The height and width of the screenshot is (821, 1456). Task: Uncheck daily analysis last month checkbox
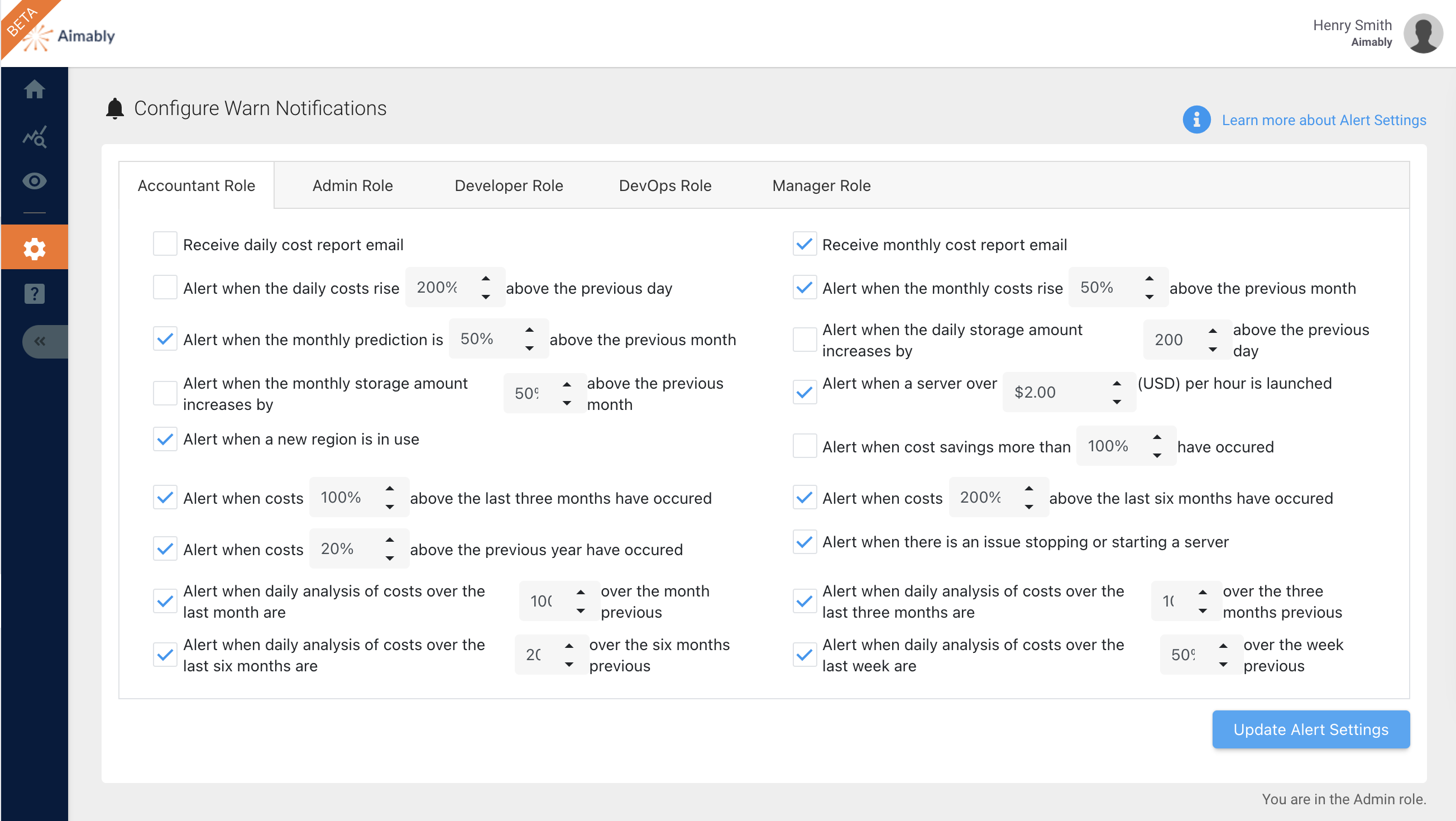[x=165, y=601]
